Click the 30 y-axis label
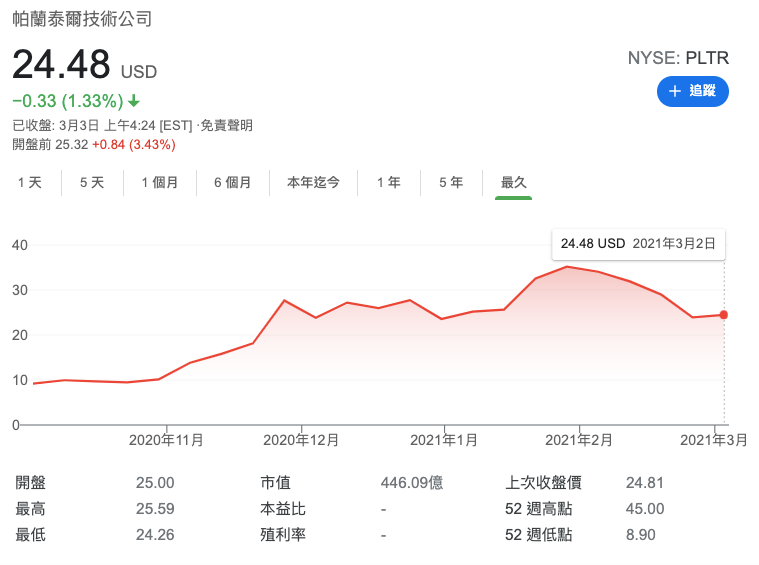This screenshot has height=565, width=759. [20, 290]
